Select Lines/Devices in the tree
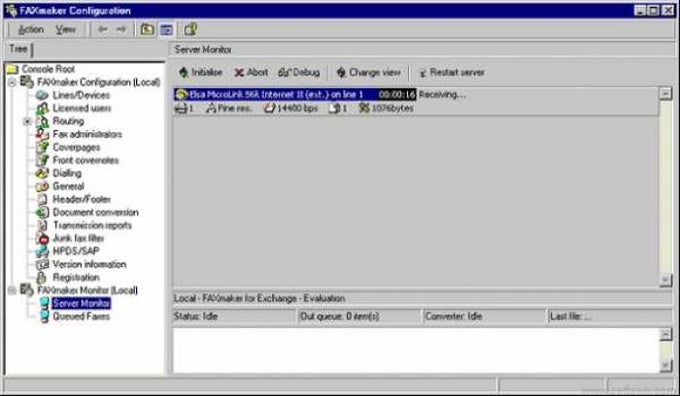Screen dimensions: 680x396 pos(81,95)
